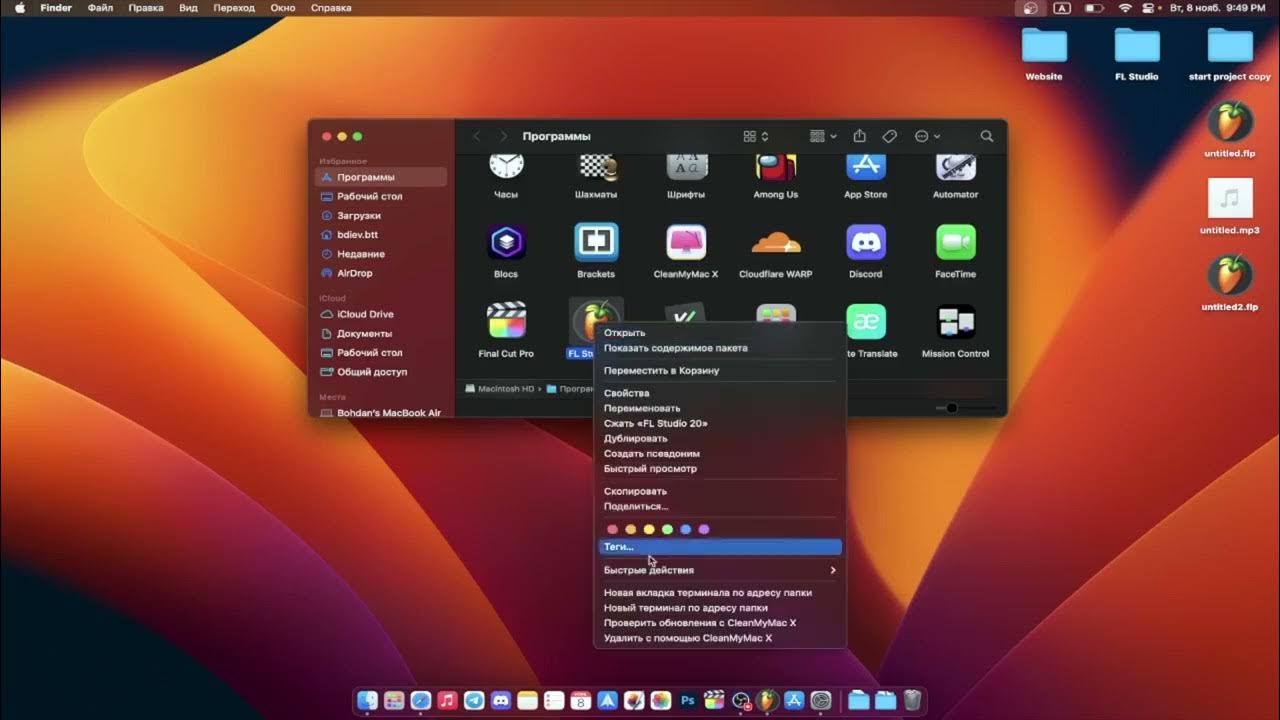Open FL Studio from the Dock
The image size is (1280, 720).
pyautogui.click(x=768, y=701)
